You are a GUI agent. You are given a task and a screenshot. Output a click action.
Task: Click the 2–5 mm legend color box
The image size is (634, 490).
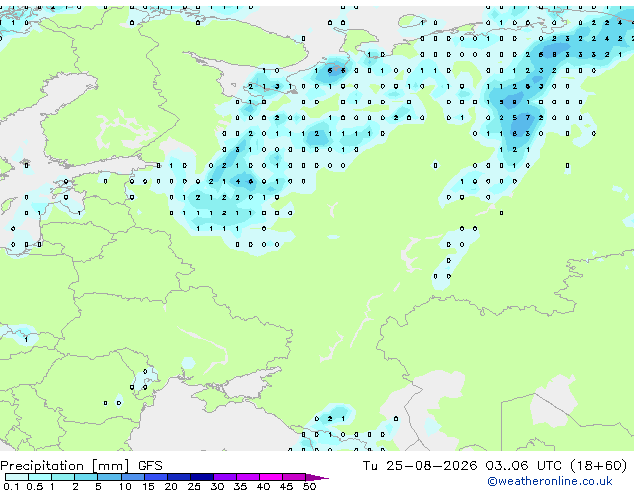pos(86,477)
